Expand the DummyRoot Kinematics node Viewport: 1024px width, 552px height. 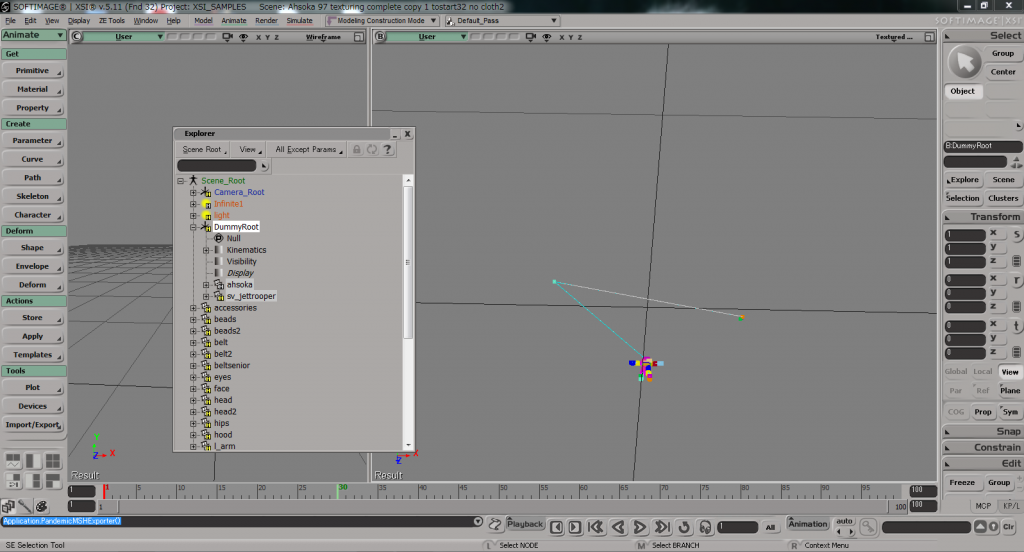pyautogui.click(x=206, y=250)
